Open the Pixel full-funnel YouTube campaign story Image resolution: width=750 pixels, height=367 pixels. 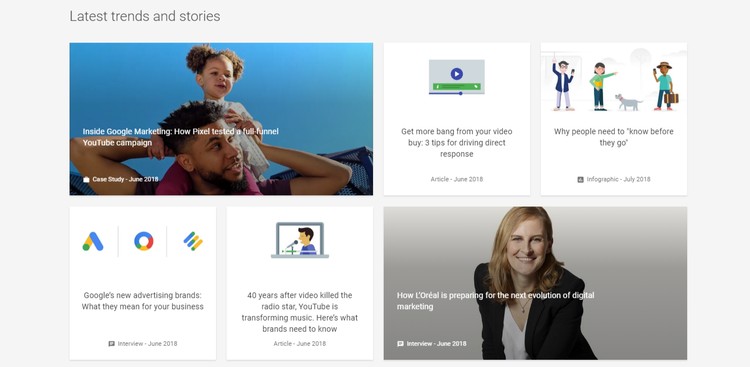click(x=180, y=137)
